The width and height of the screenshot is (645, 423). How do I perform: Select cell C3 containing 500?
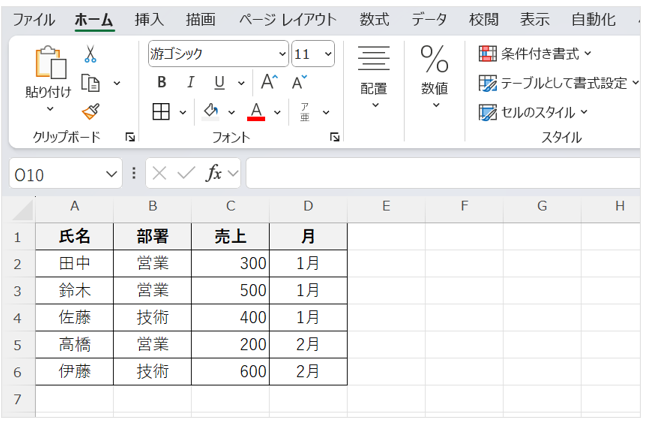pos(230,290)
